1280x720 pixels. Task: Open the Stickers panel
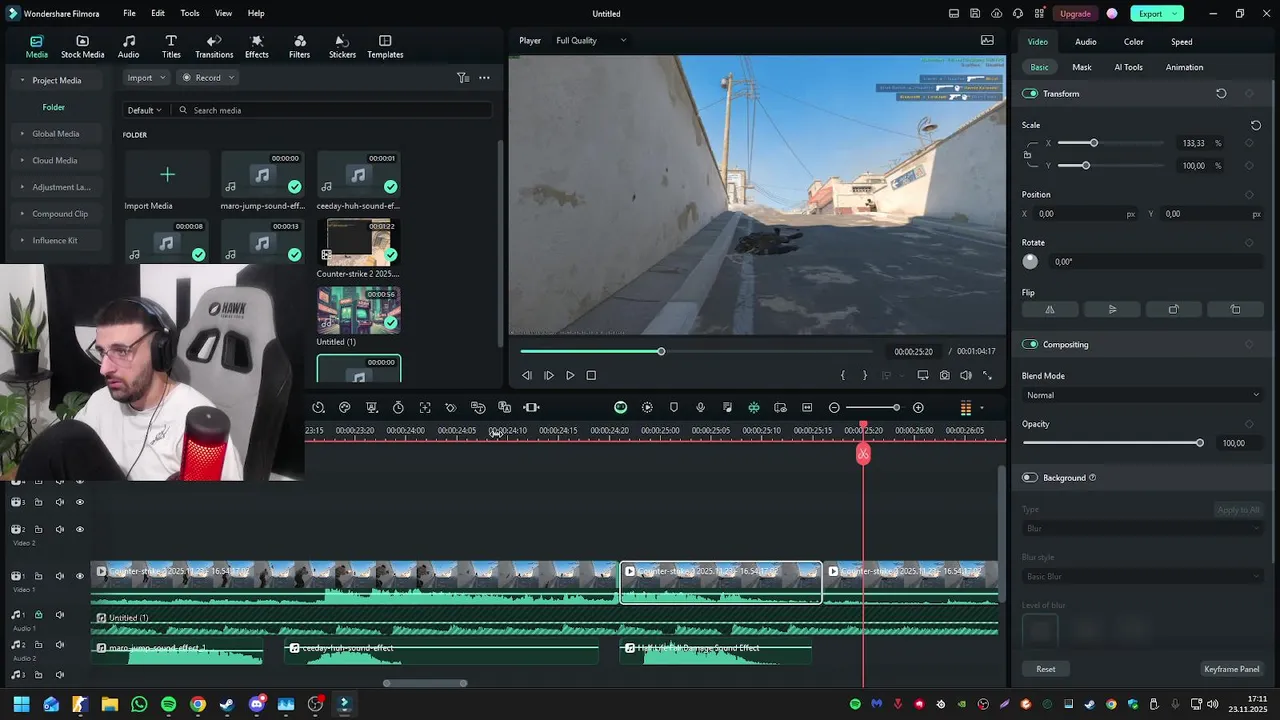click(x=342, y=47)
